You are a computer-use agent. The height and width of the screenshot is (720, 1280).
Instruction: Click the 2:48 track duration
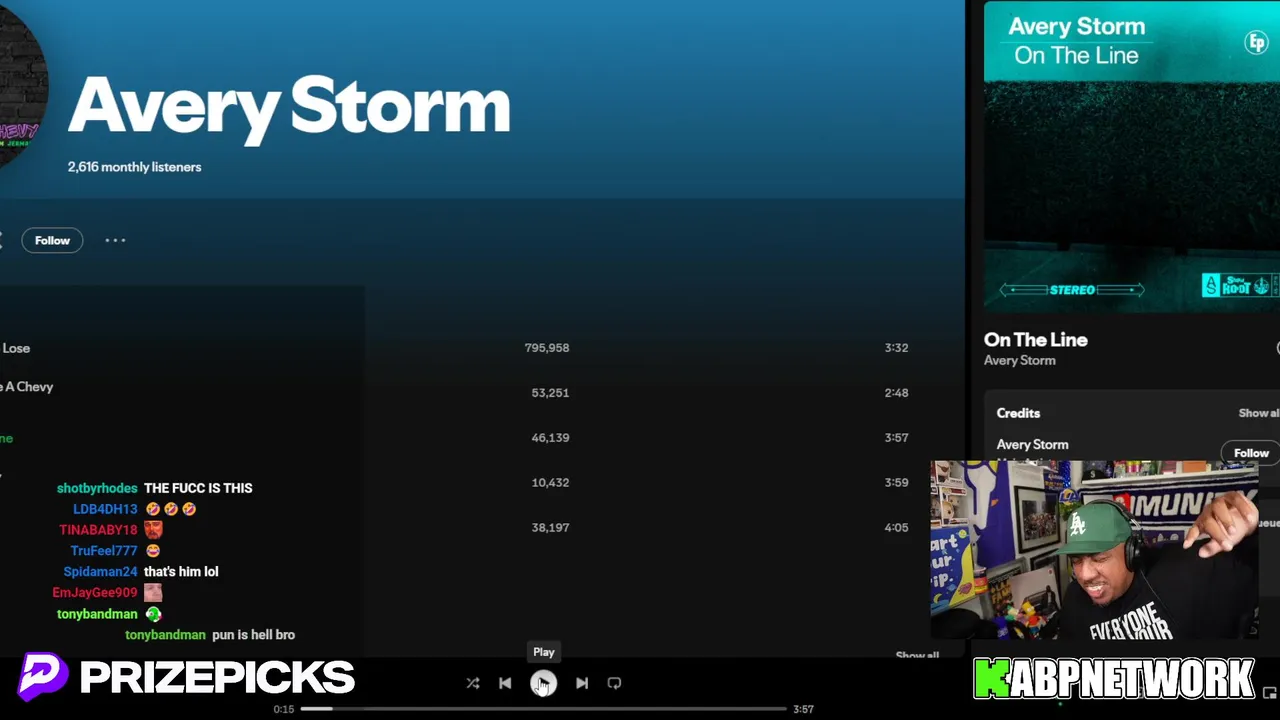click(896, 393)
